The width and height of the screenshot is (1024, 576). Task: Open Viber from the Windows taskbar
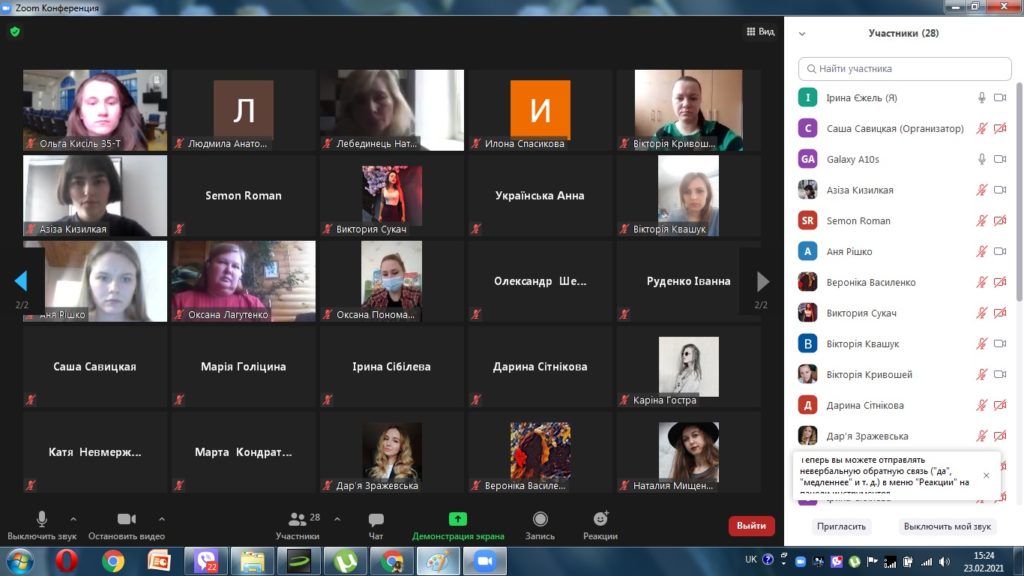tap(205, 561)
